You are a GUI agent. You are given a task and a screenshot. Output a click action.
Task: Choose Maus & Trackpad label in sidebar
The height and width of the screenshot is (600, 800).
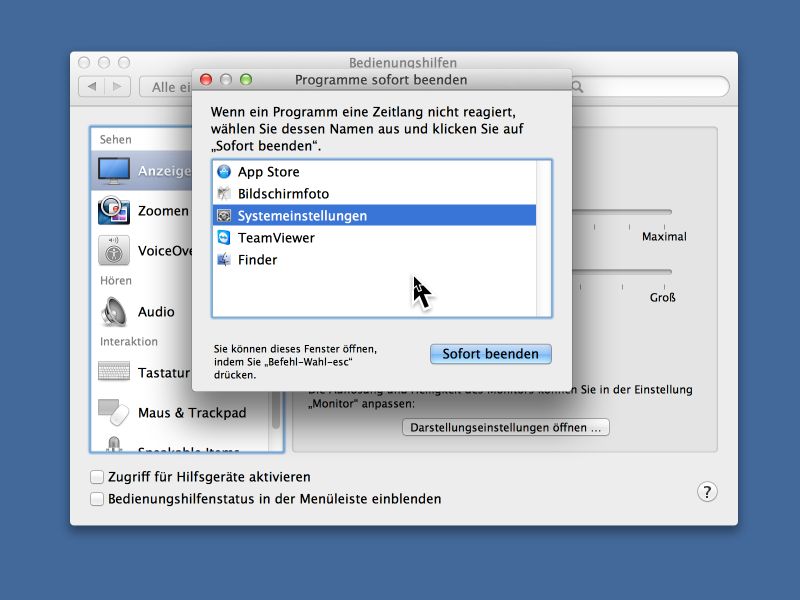pyautogui.click(x=192, y=413)
